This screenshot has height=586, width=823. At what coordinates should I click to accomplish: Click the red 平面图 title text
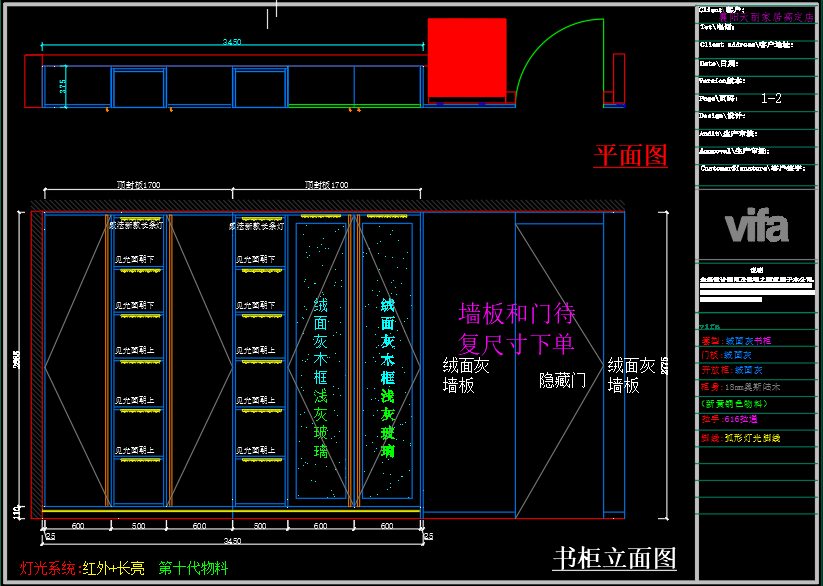pos(630,155)
